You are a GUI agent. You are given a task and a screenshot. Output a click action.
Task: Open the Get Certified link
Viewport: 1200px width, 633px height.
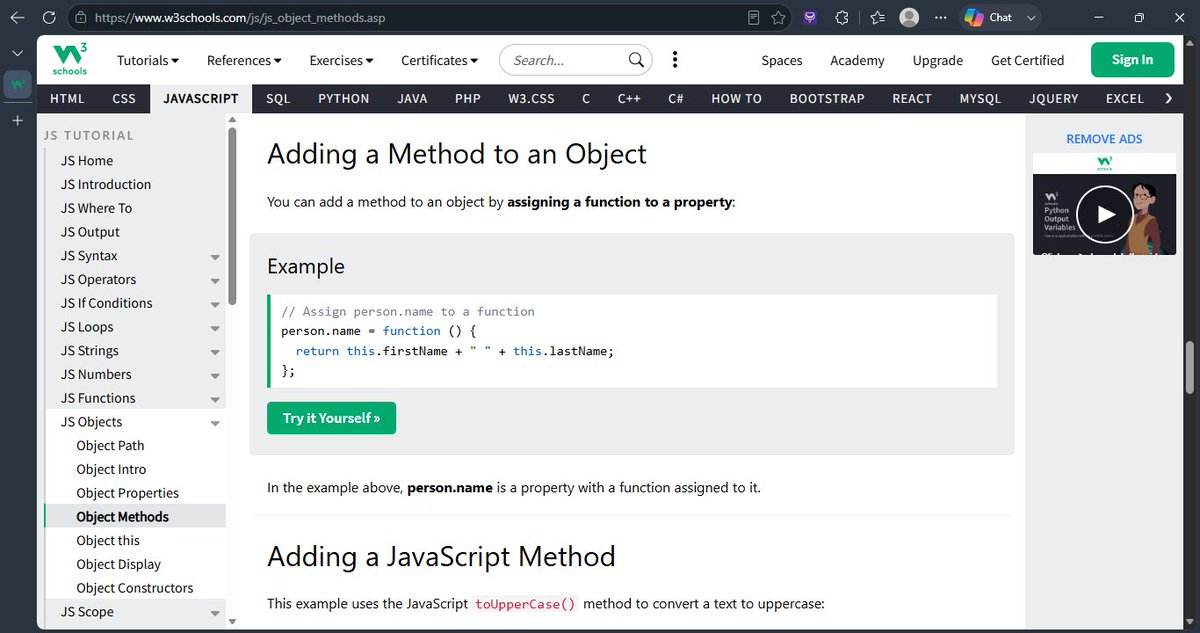click(x=1027, y=60)
